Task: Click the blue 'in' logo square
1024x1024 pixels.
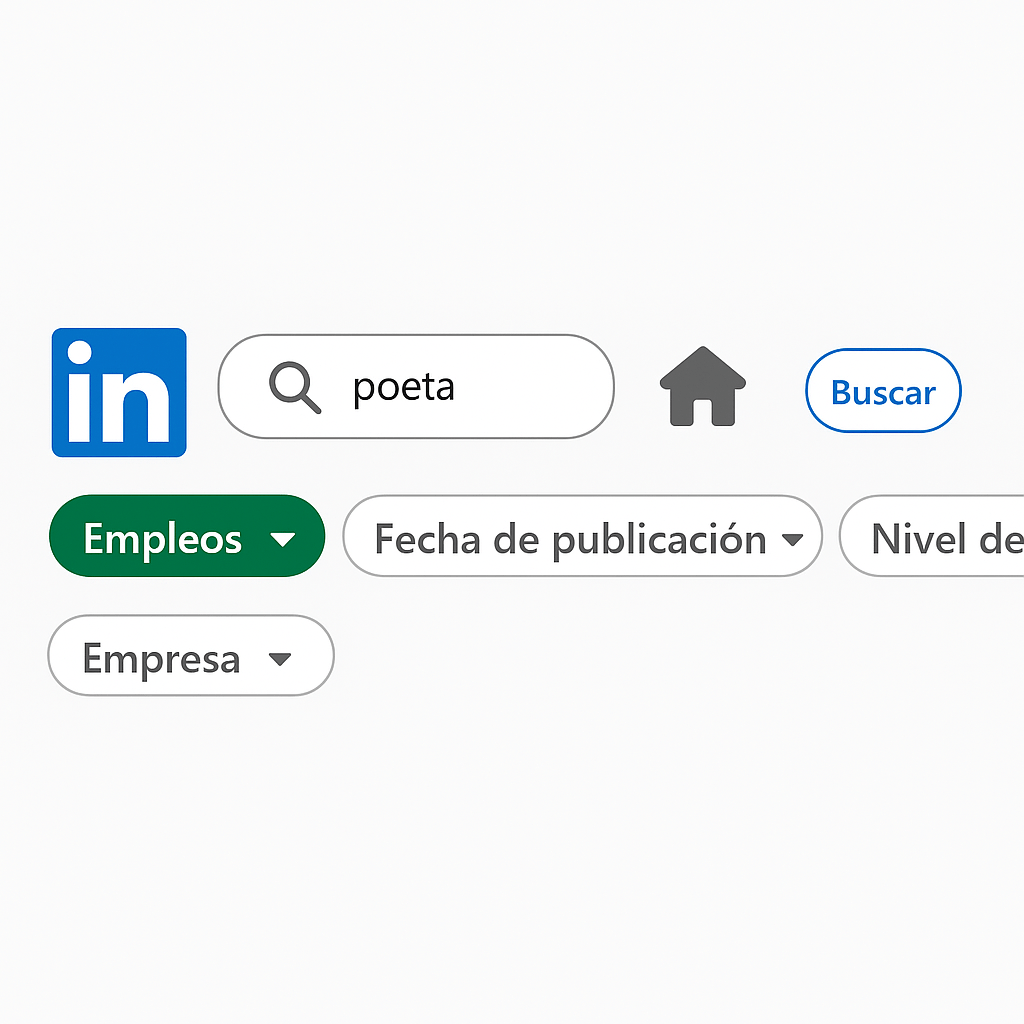Action: point(119,392)
